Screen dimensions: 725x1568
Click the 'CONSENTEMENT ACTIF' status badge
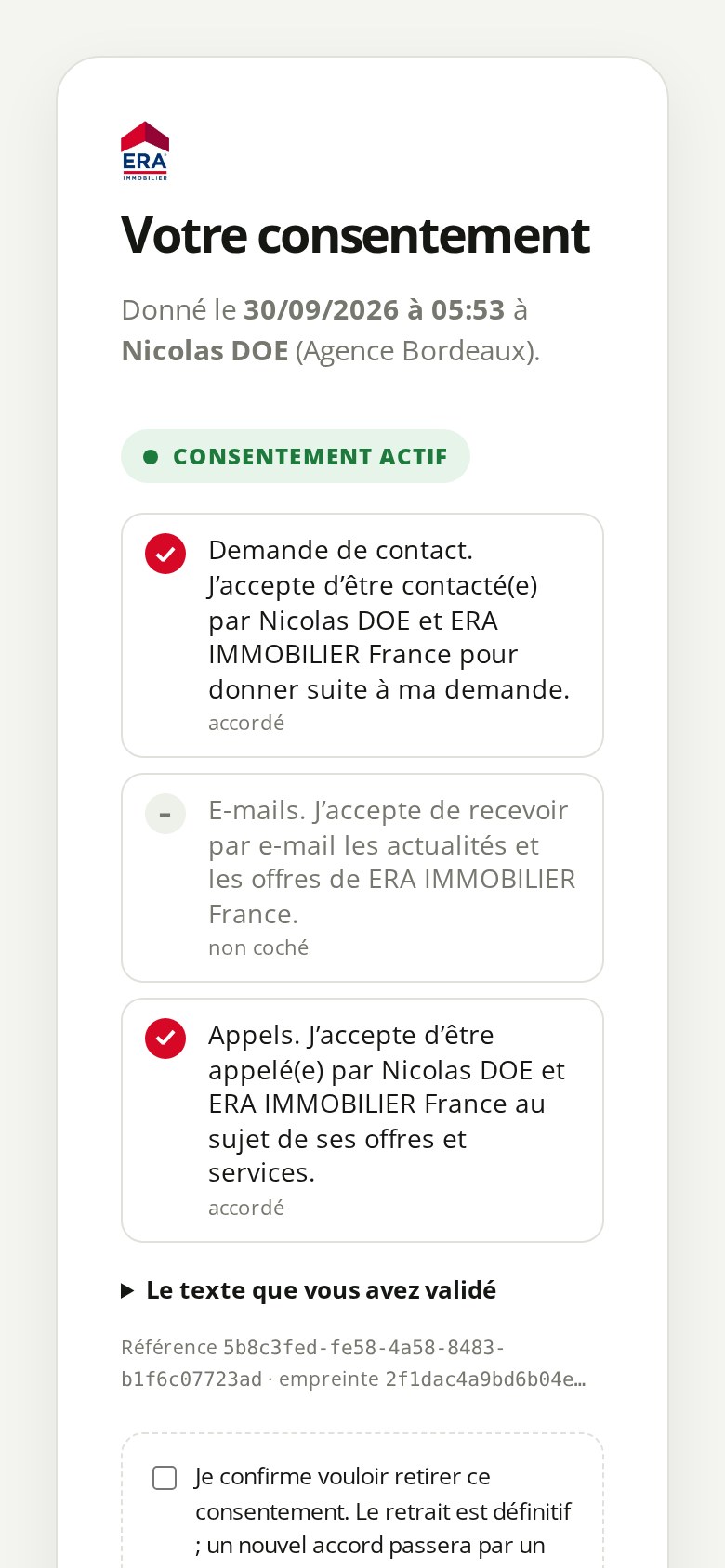tap(296, 456)
